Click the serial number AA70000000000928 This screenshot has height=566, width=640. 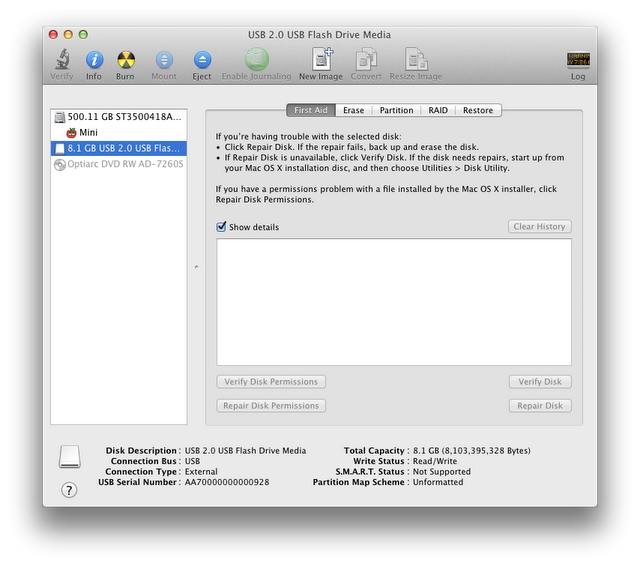tap(227, 482)
